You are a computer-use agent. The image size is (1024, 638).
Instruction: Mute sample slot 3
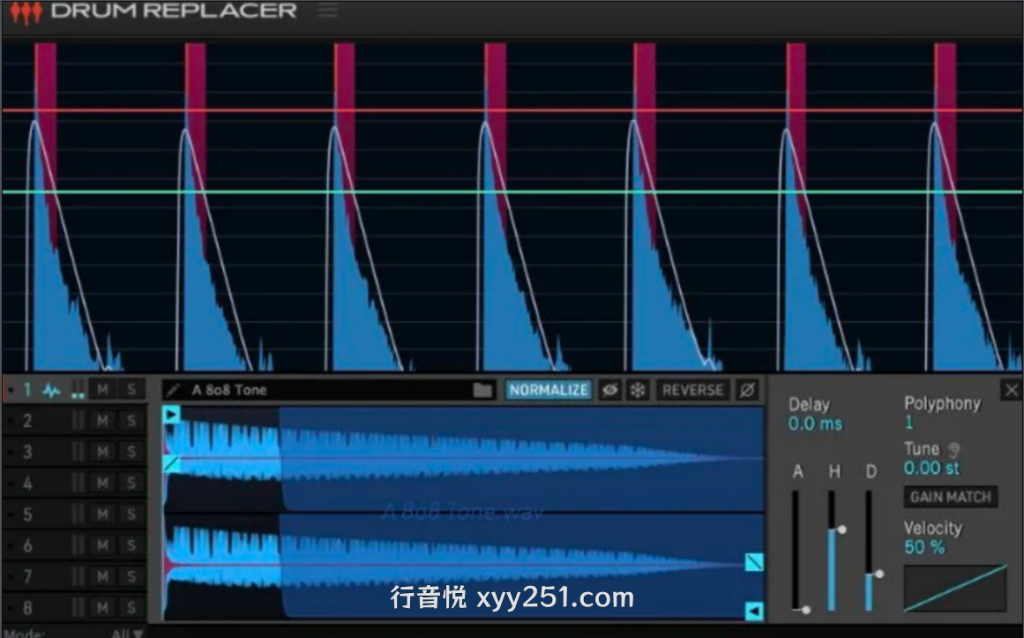click(103, 452)
